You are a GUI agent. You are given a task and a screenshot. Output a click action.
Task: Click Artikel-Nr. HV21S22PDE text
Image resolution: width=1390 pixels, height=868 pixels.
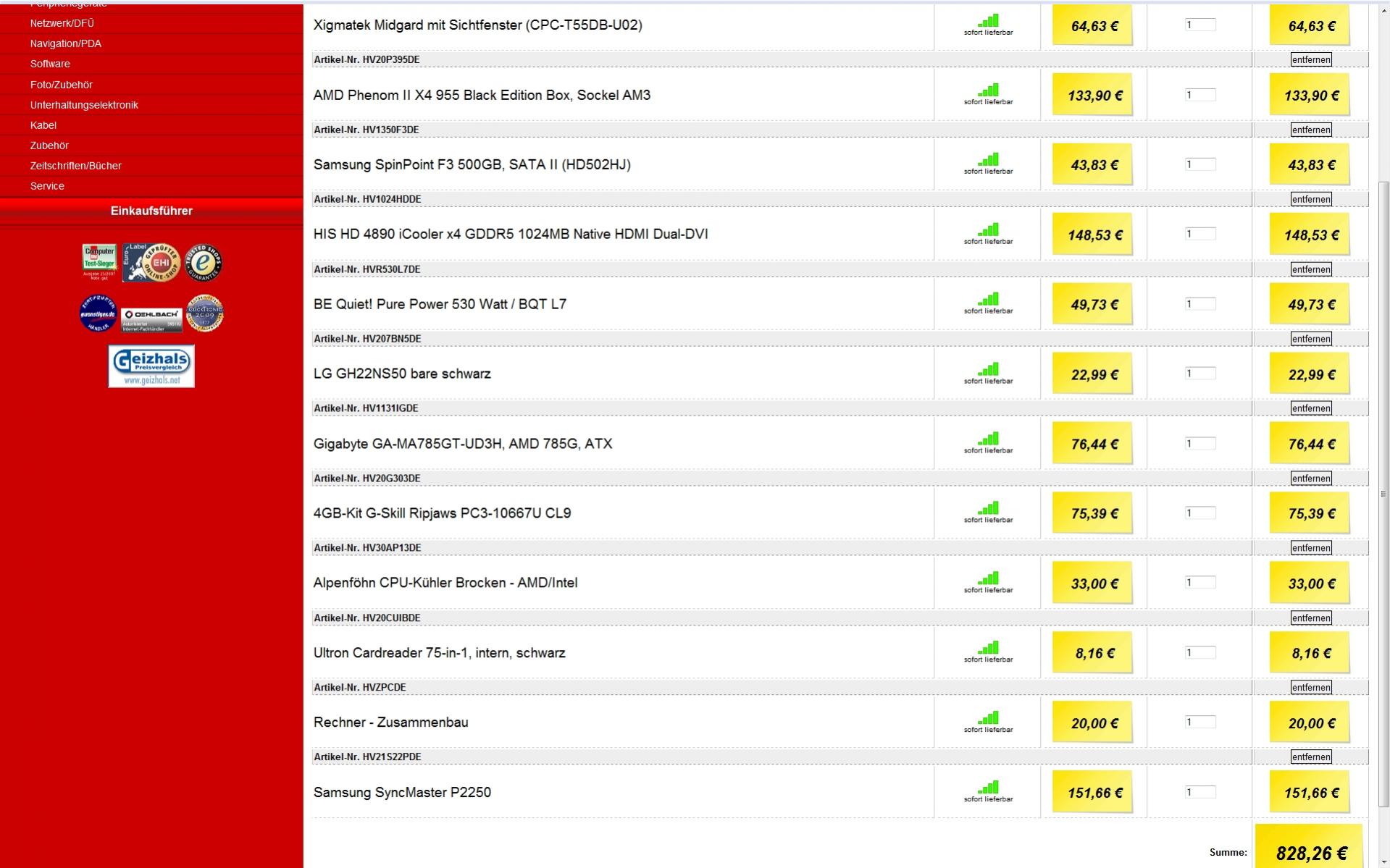[x=367, y=757]
